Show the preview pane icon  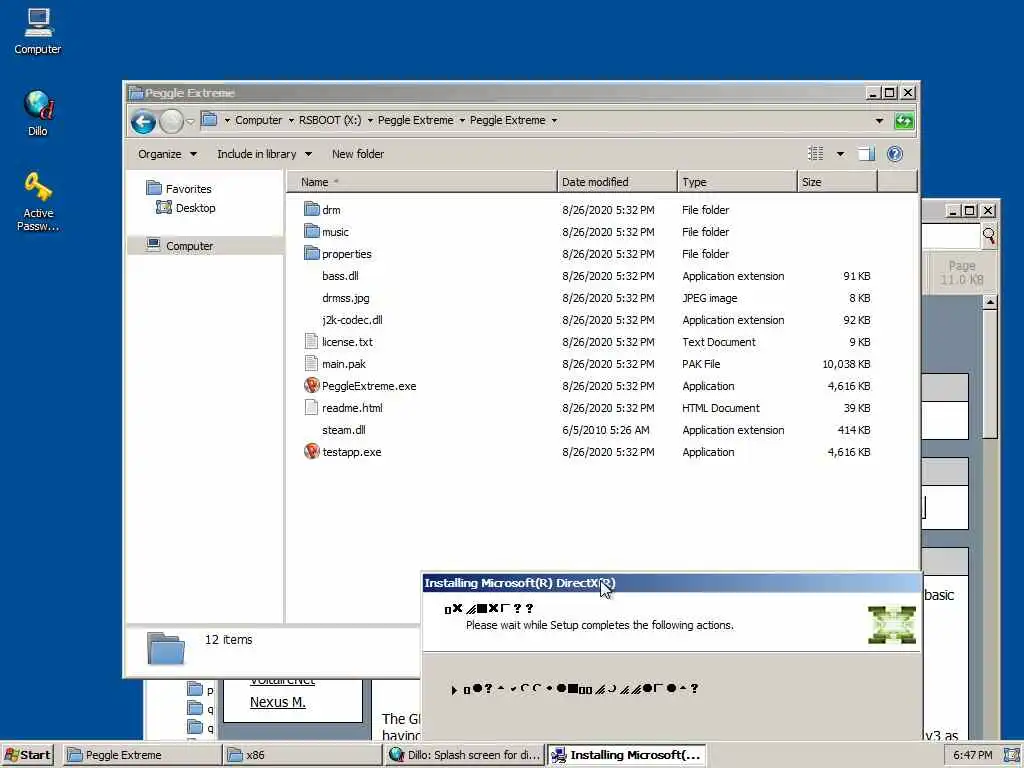point(866,153)
